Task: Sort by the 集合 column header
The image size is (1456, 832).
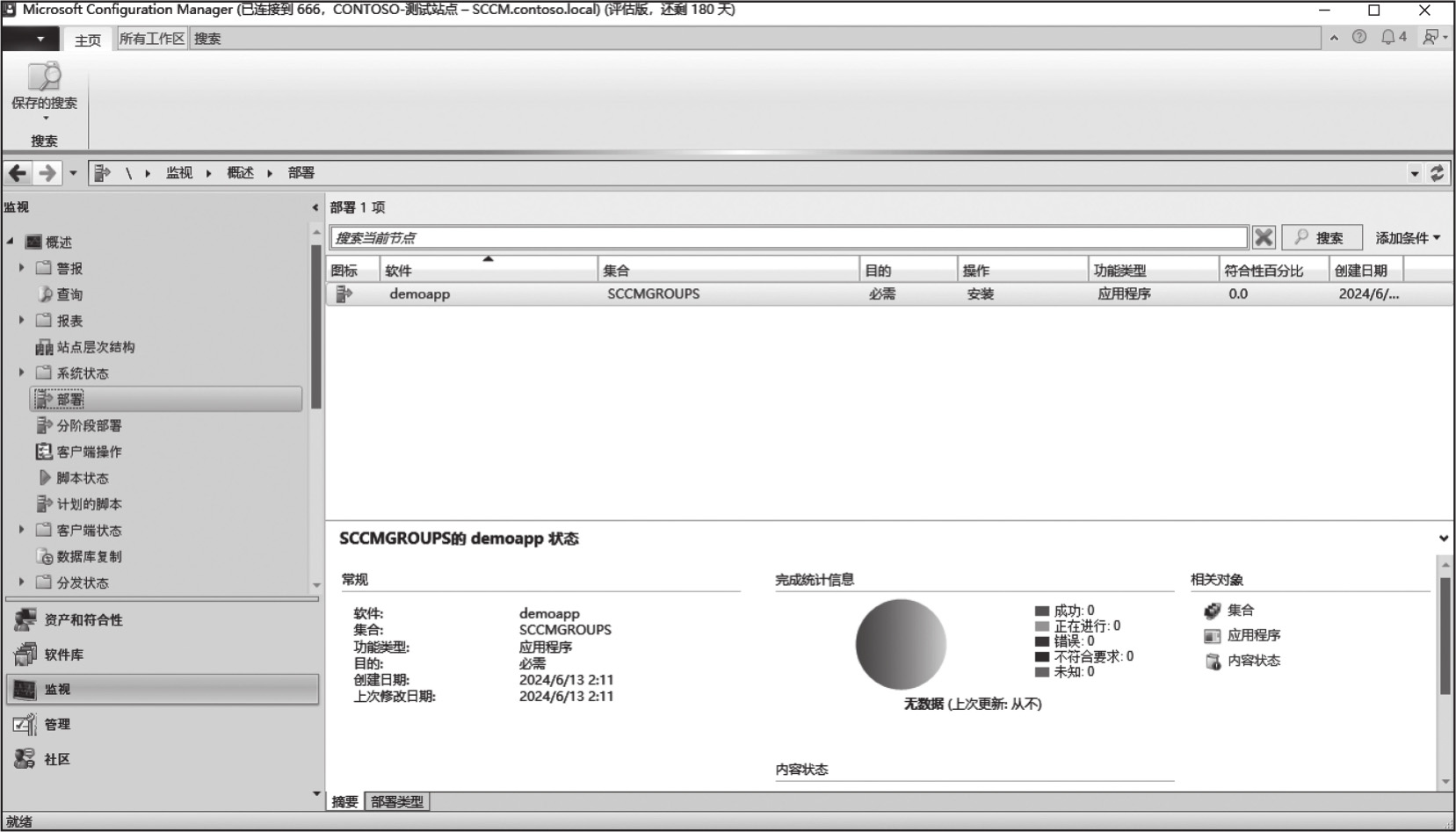Action: pos(728,270)
